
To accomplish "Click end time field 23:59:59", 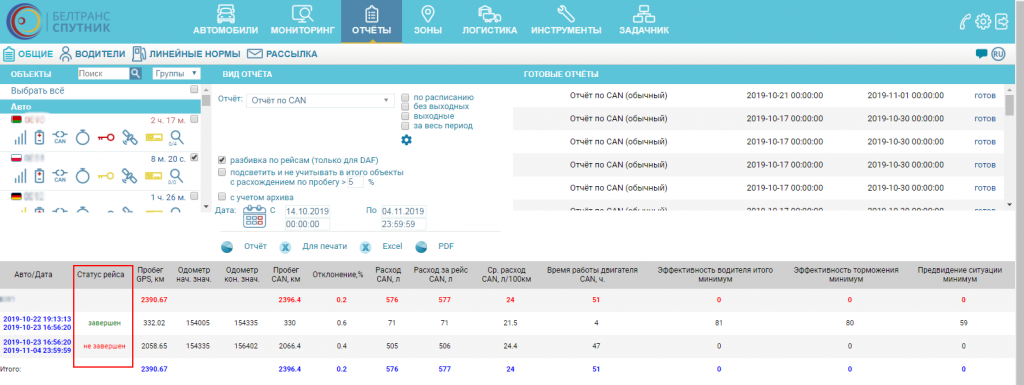I will (x=404, y=224).
